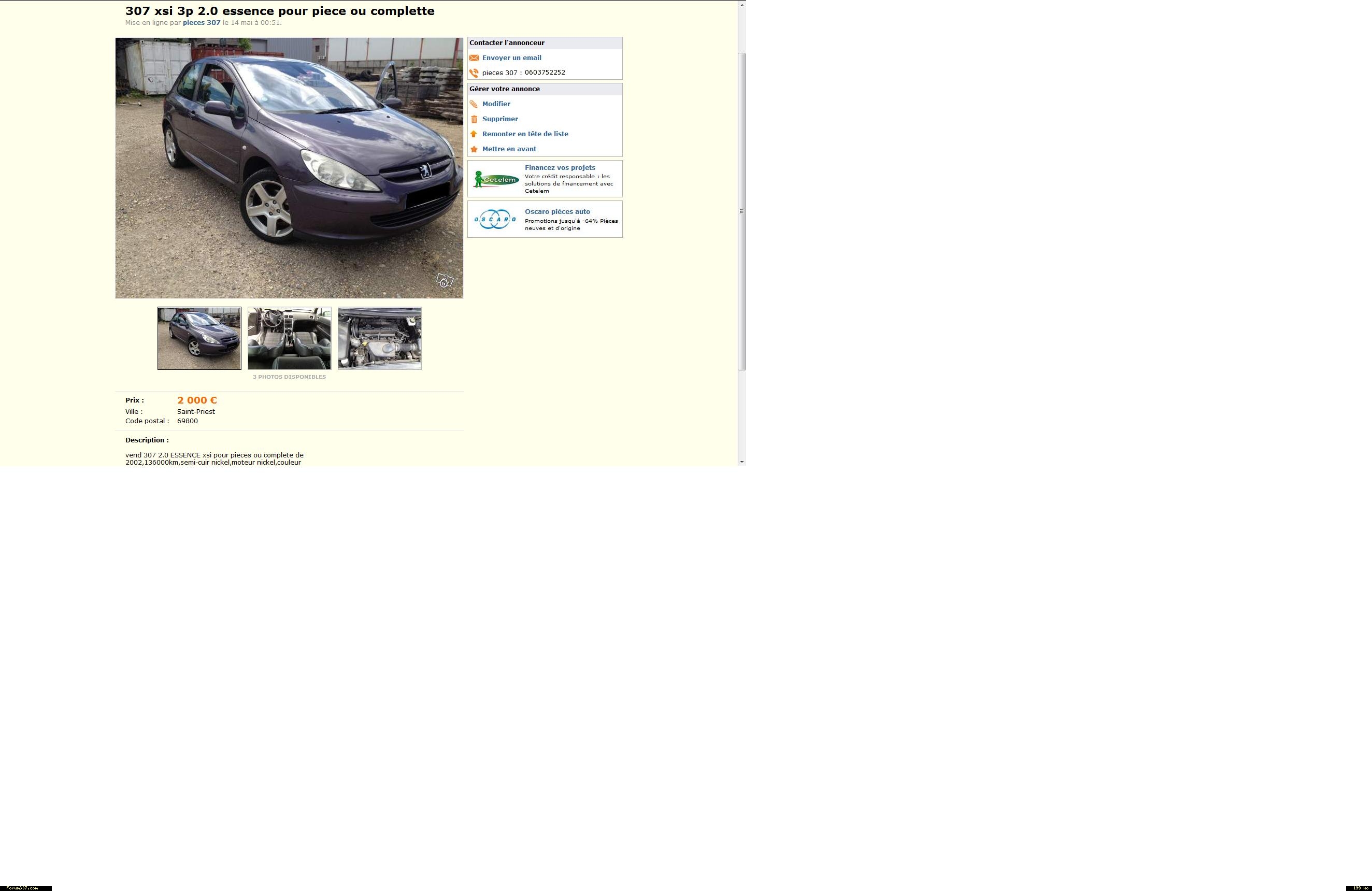Click the Remonter en tête de liste link
This screenshot has width=1372, height=891.
(x=524, y=134)
